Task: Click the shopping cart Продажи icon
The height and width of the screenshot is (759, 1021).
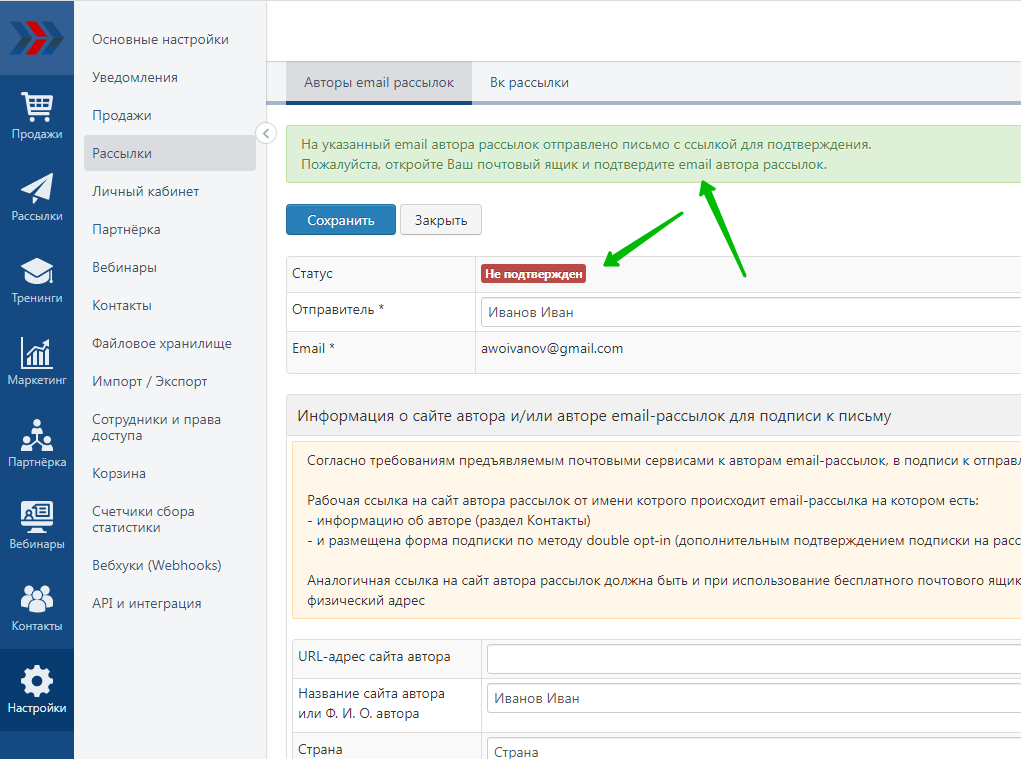Action: point(37,107)
